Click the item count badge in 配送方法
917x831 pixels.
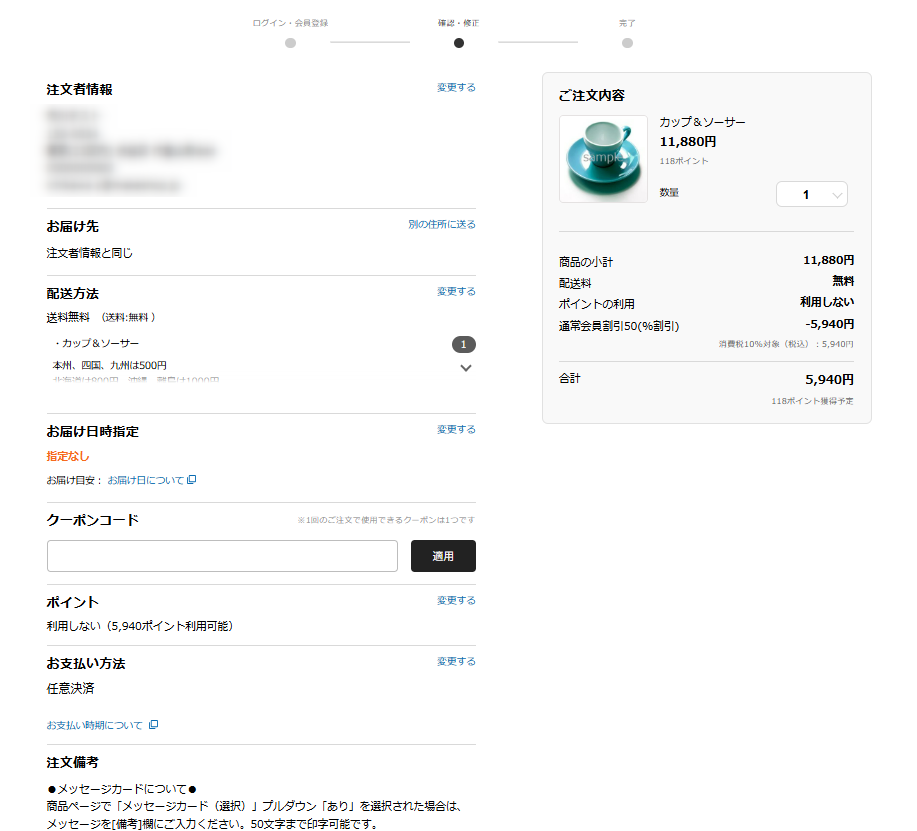click(x=464, y=345)
